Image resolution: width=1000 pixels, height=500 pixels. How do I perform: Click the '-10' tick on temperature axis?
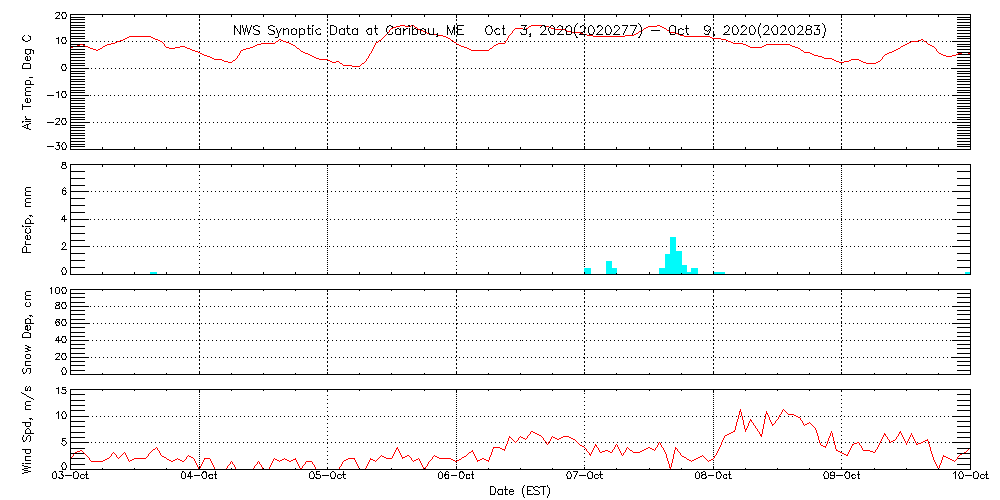click(57, 94)
